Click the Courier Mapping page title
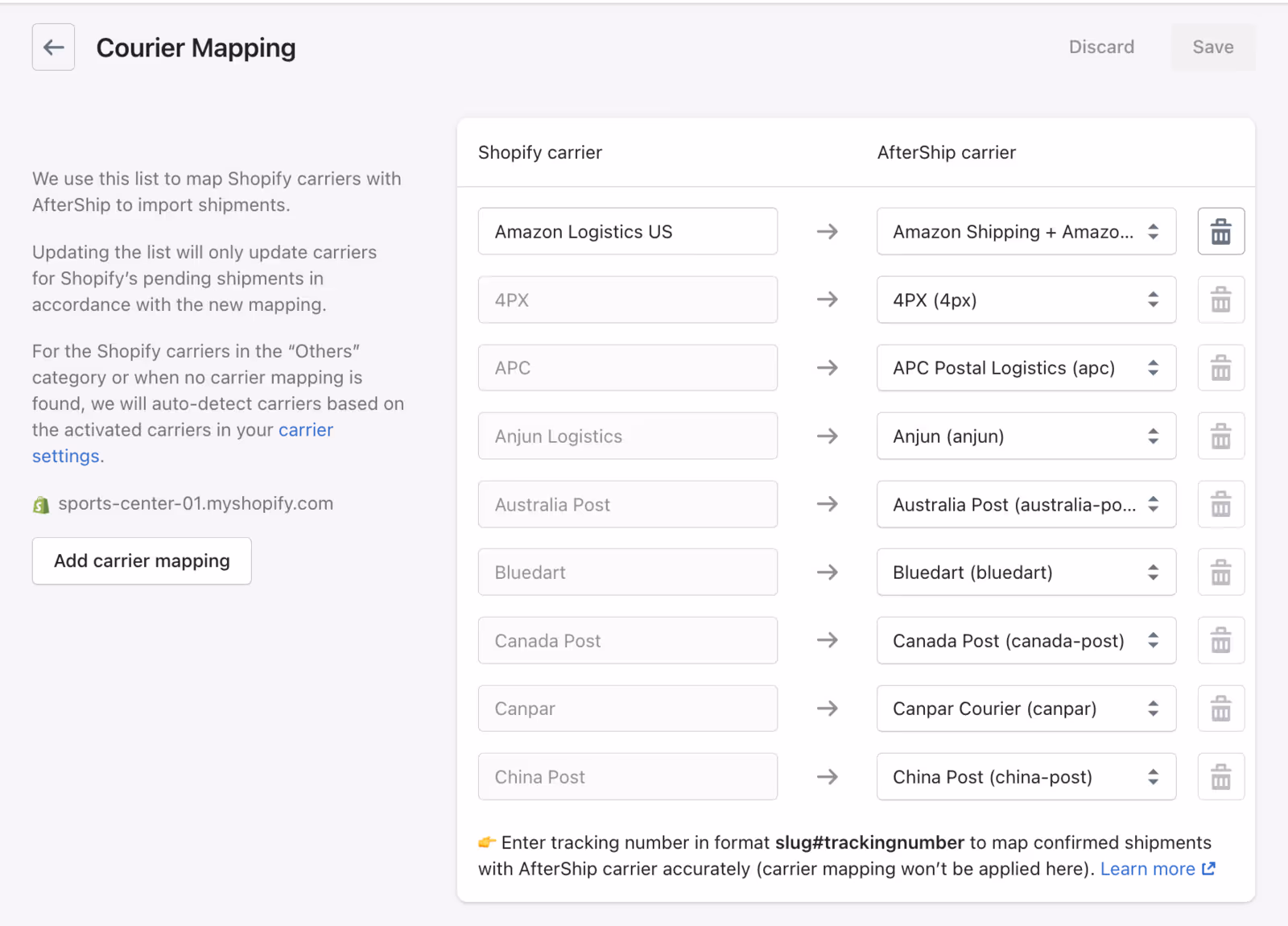Viewport: 1288px width, 926px height. (196, 48)
